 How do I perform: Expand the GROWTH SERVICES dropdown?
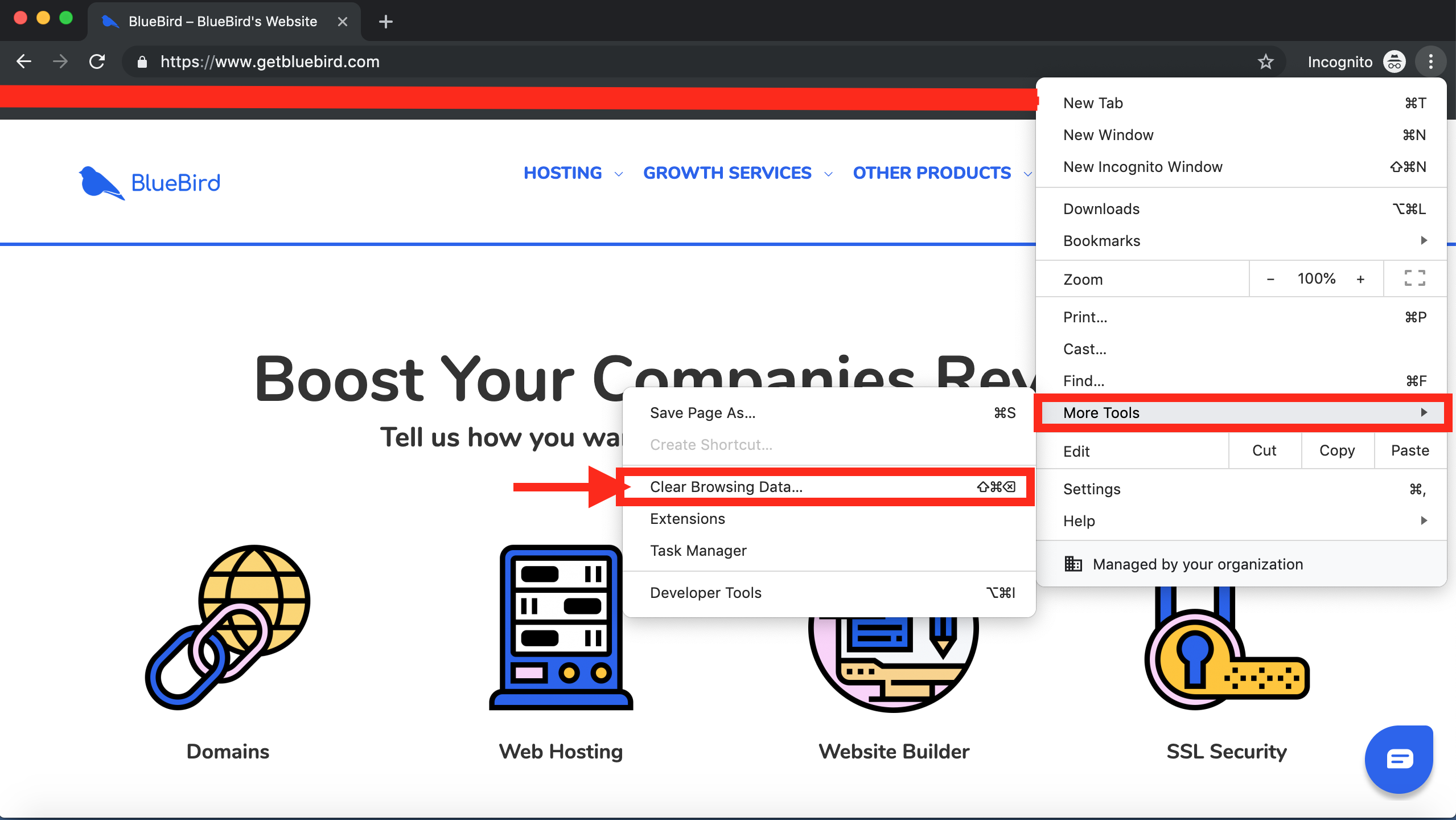tap(737, 173)
